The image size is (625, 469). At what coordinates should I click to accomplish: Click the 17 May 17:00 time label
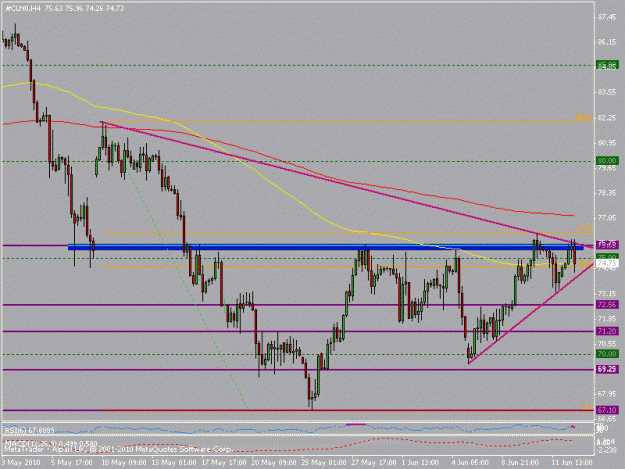tap(224, 463)
